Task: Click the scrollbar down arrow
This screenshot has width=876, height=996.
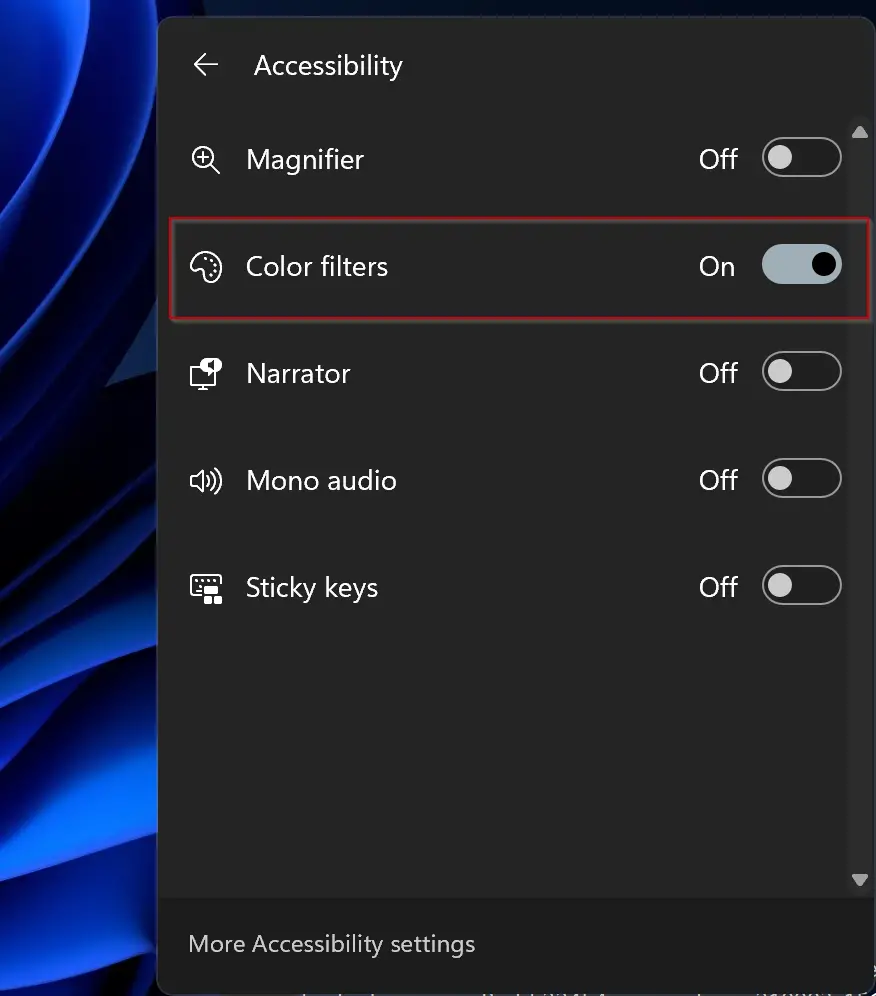Action: tap(859, 880)
